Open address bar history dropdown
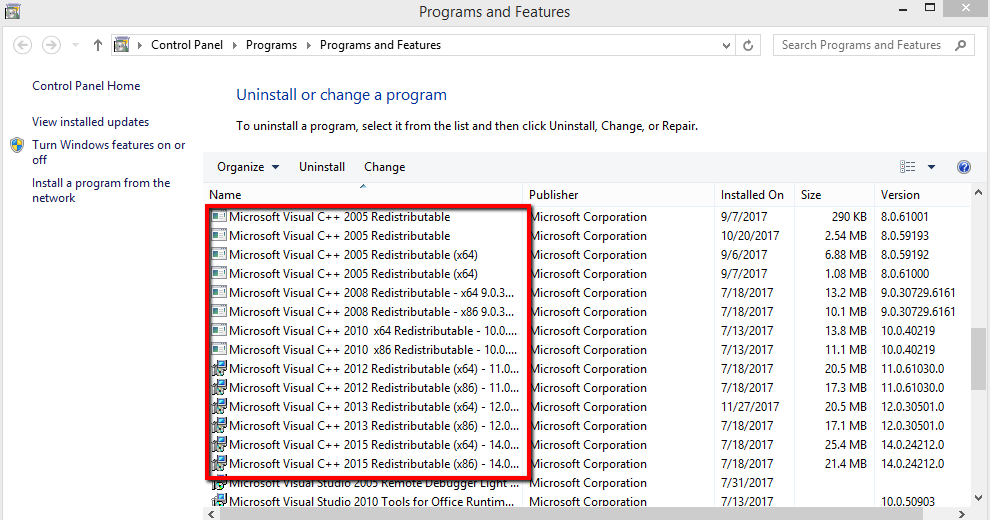 [726, 45]
